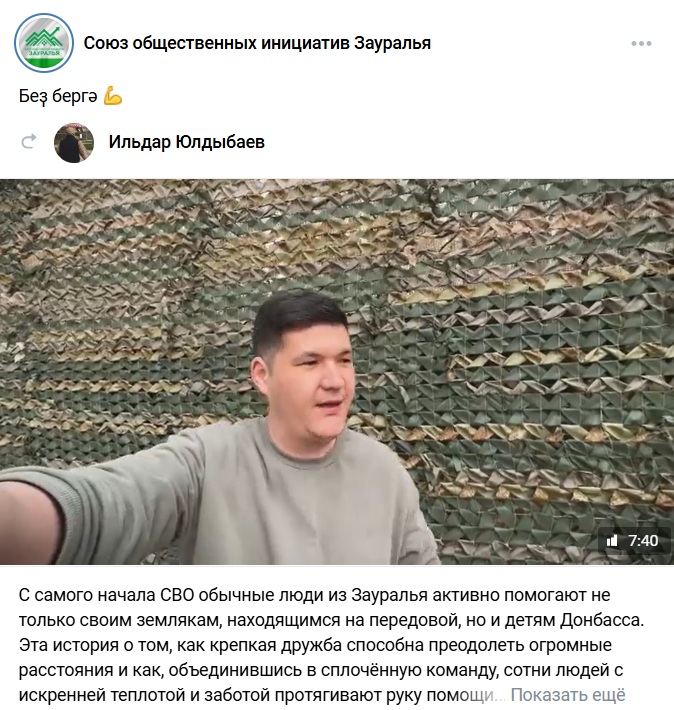Click the line containing сплочённую команду
This screenshot has width=674, height=710.
click(321, 670)
